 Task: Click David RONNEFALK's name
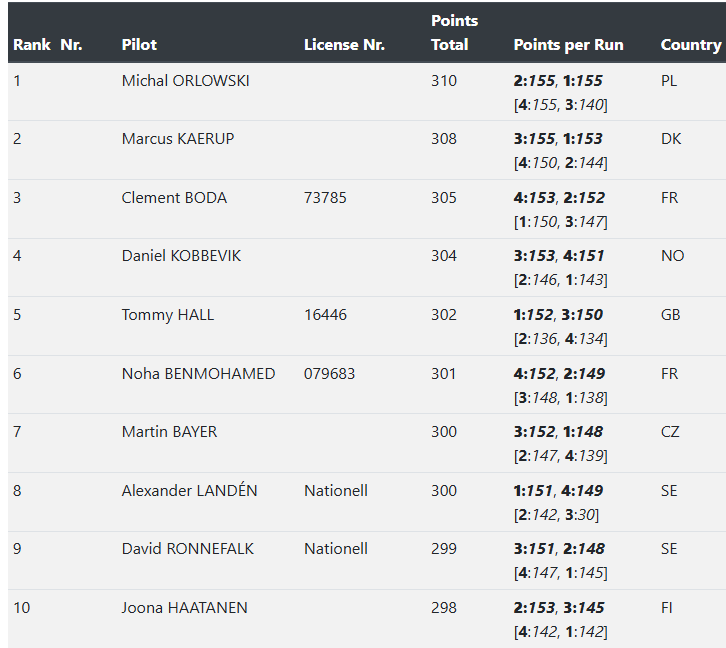pyautogui.click(x=187, y=549)
